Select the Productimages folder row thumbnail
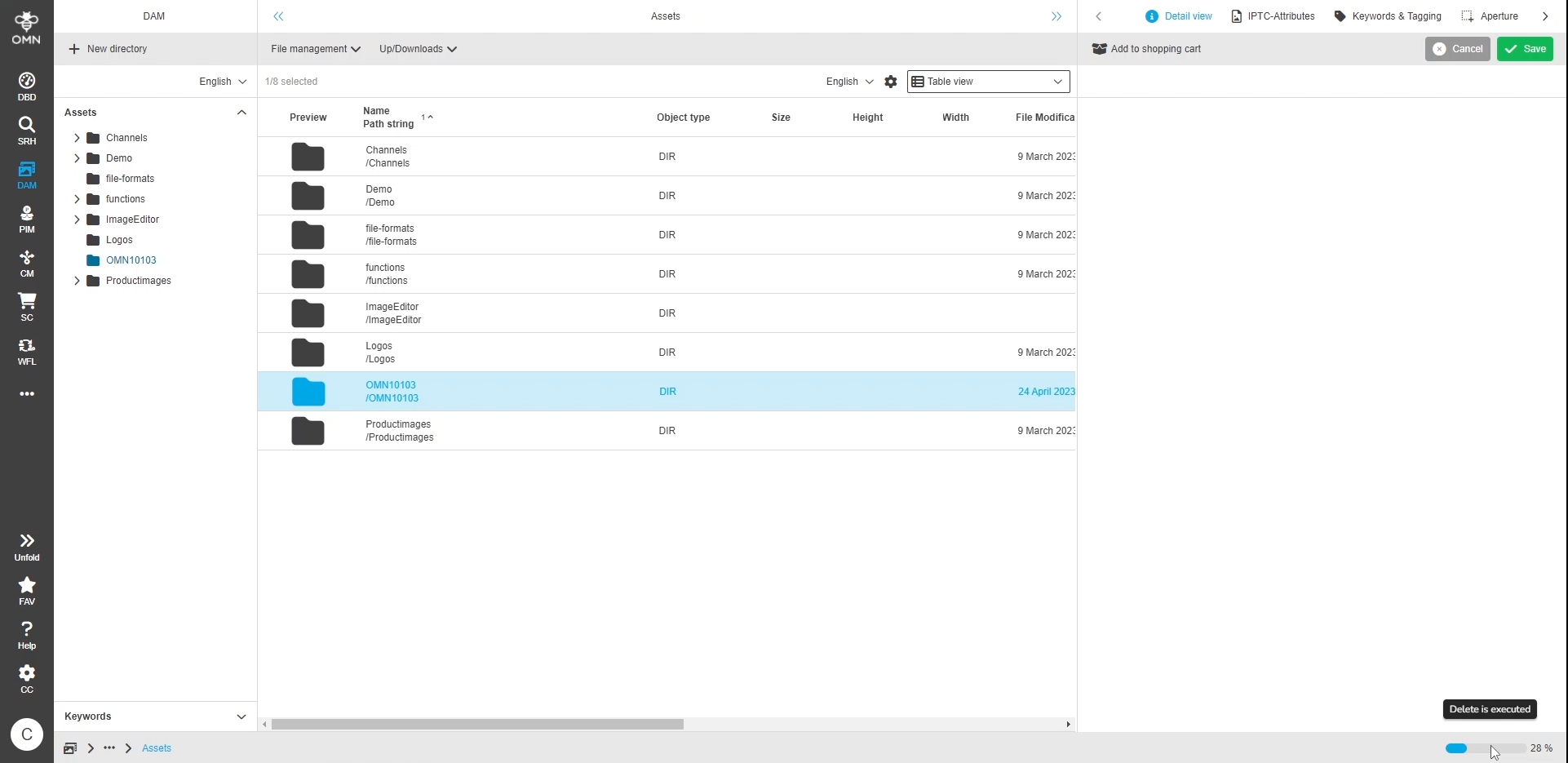1568x763 pixels. [308, 431]
